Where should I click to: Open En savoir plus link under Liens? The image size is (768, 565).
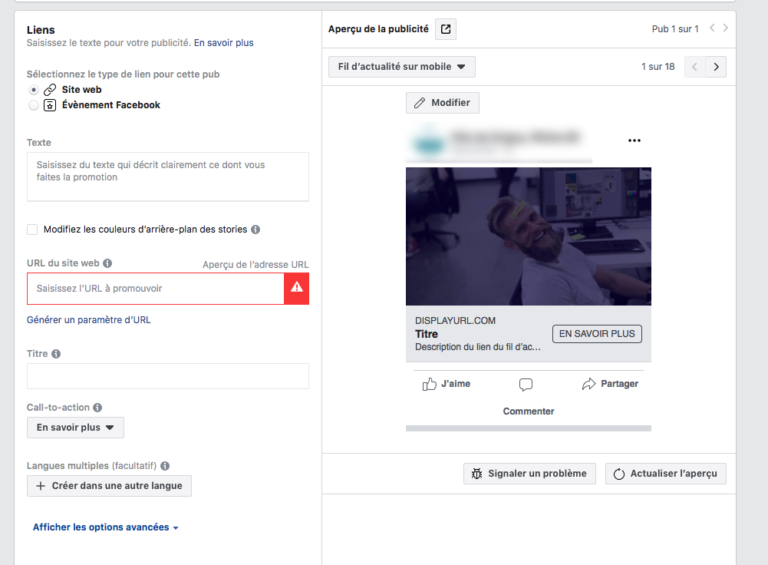tap(224, 43)
